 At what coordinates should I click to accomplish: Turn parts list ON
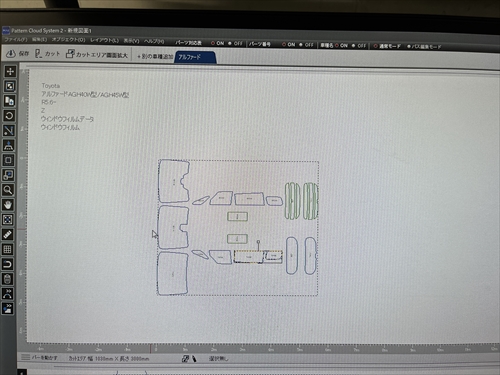point(217,43)
